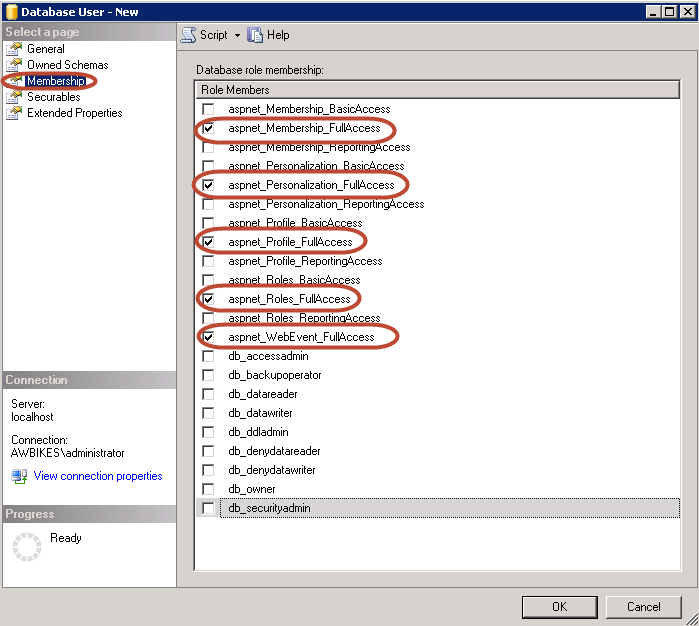699x626 pixels.
Task: Check the db_ddladmin checkbox
Action: (208, 432)
